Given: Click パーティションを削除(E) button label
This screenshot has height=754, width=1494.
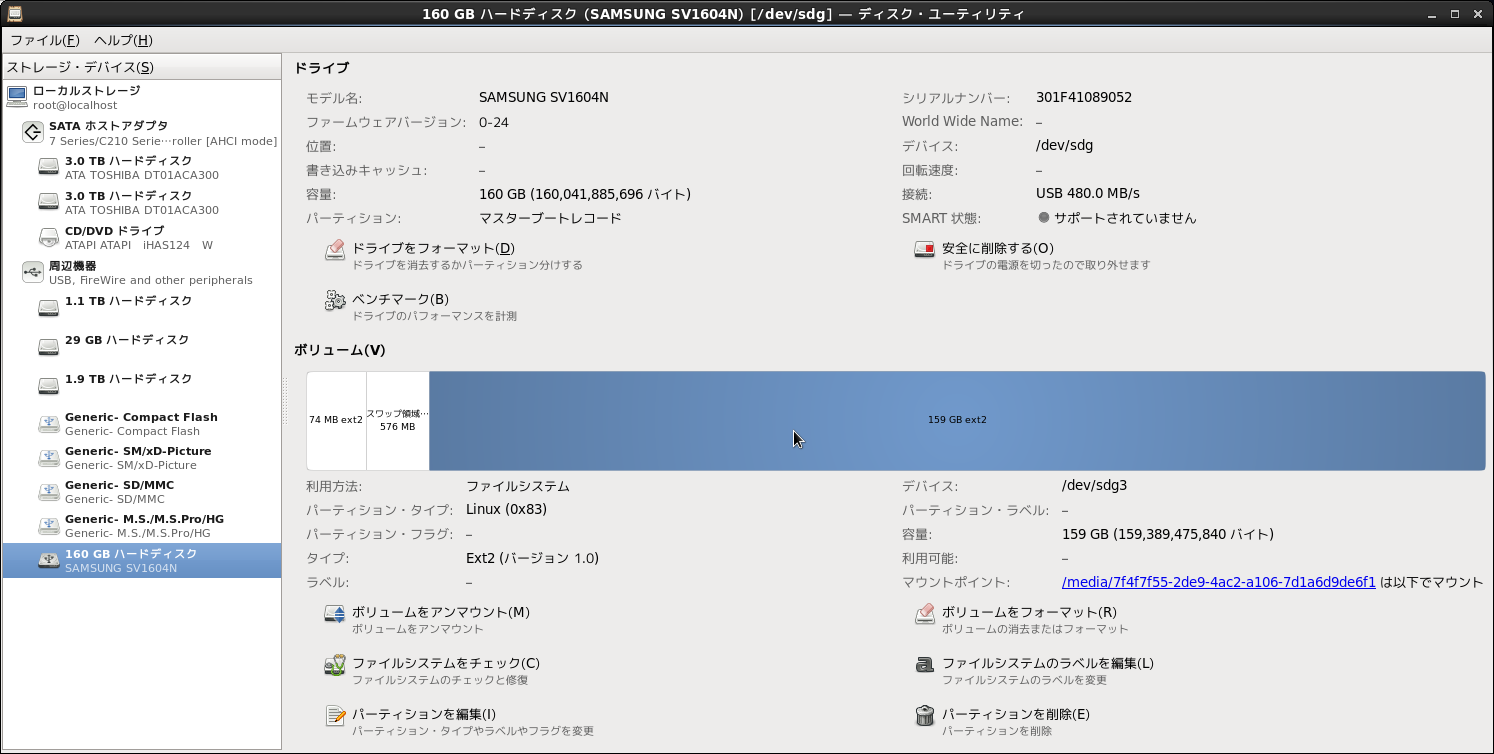Looking at the screenshot, I should [x=1016, y=714].
